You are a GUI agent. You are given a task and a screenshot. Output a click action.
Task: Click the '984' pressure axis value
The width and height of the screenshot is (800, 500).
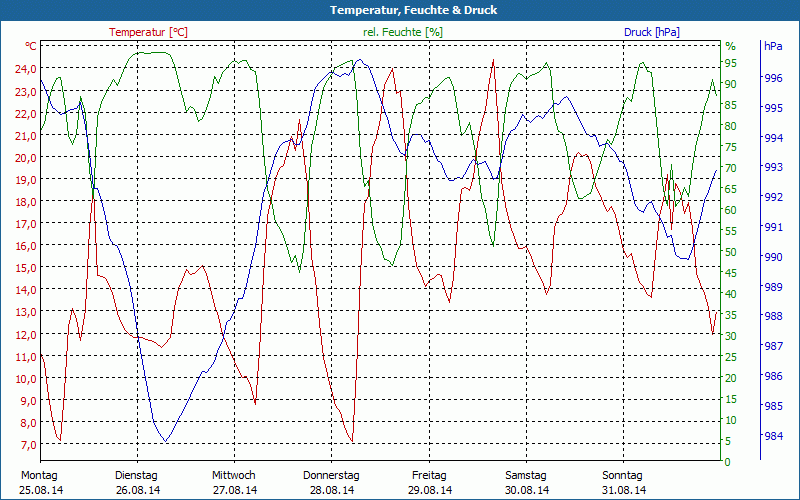pyautogui.click(x=773, y=436)
